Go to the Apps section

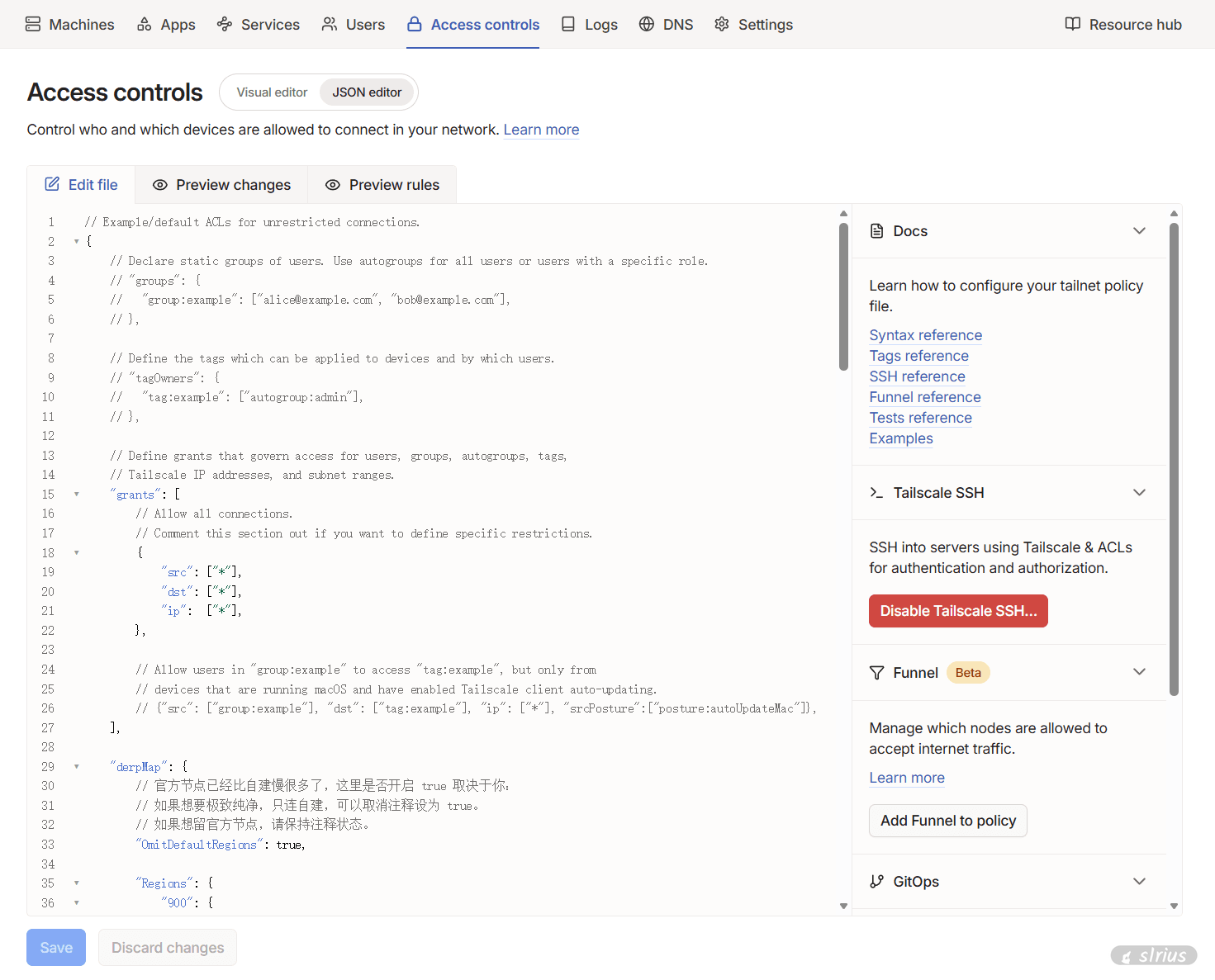166,25
